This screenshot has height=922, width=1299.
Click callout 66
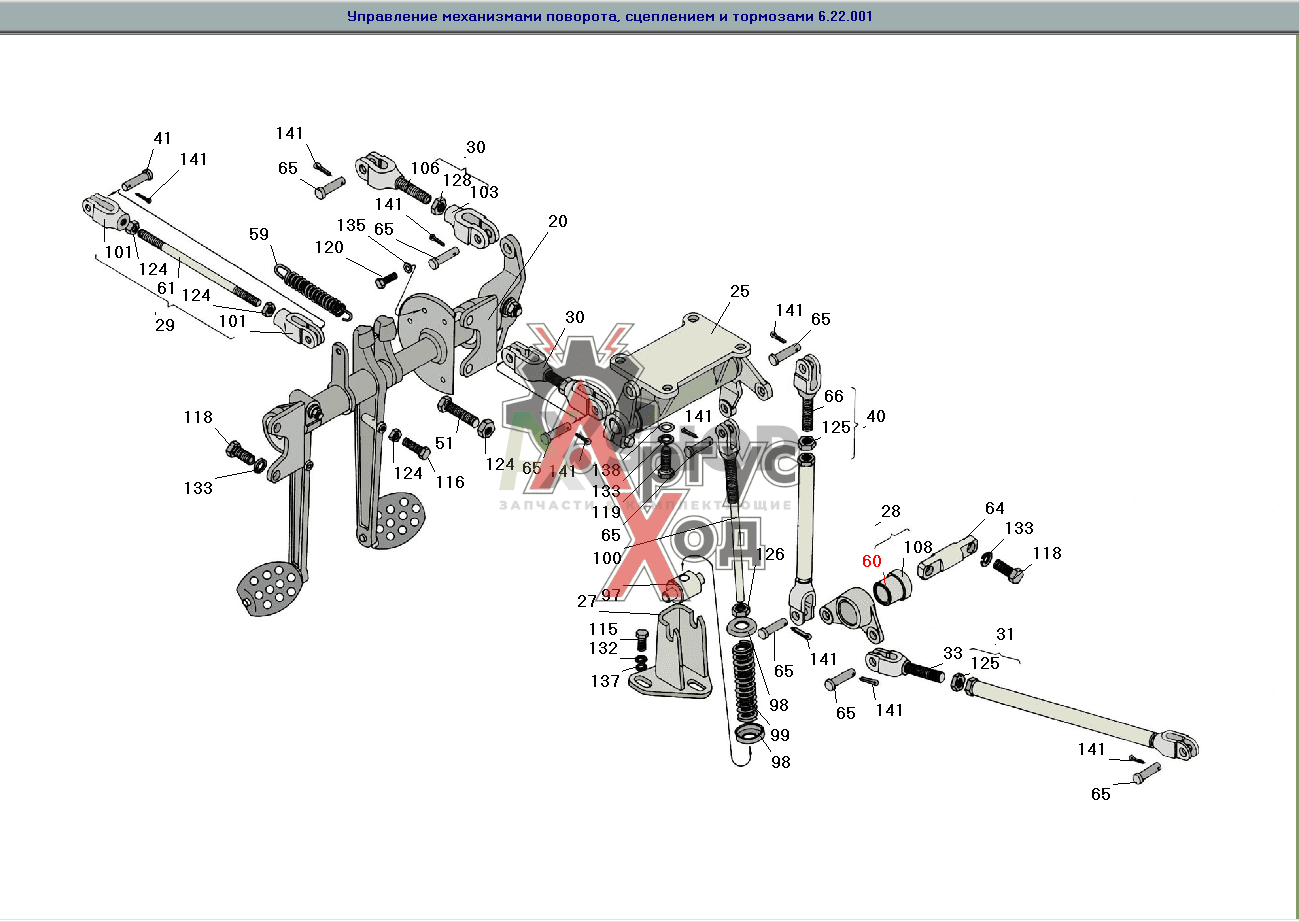point(833,397)
